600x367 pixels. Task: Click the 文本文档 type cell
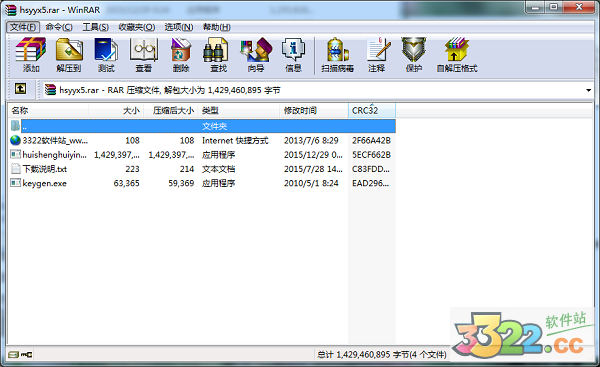(218, 169)
